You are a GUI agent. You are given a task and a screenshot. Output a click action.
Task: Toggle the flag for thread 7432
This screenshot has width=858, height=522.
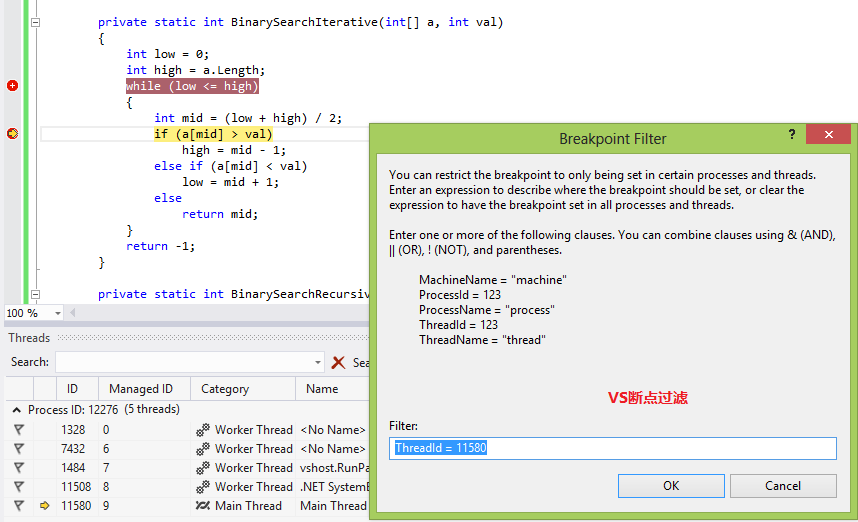pos(19,449)
